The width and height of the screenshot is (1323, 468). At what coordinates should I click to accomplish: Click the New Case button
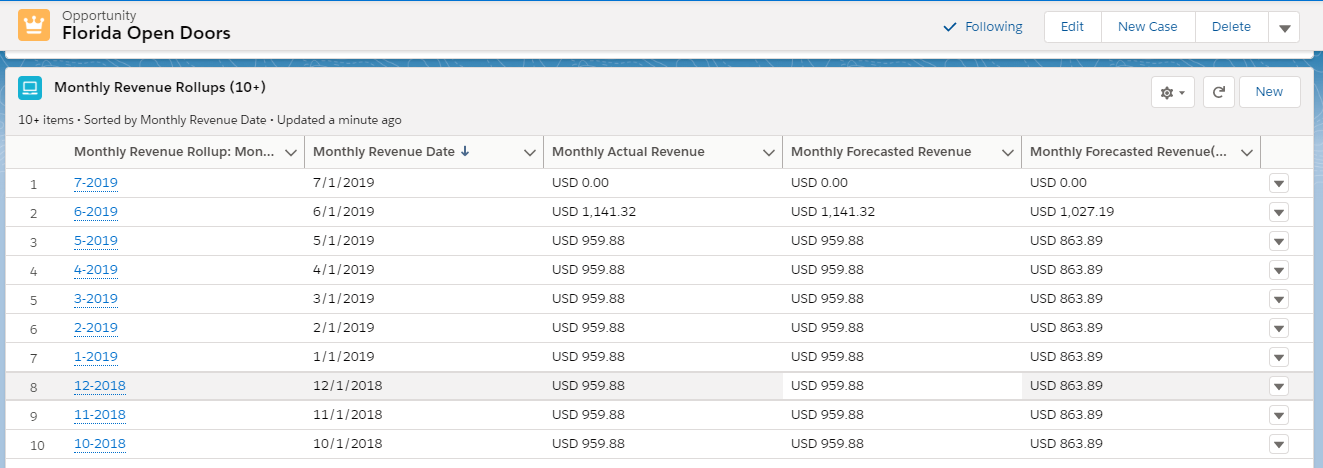pyautogui.click(x=1147, y=27)
